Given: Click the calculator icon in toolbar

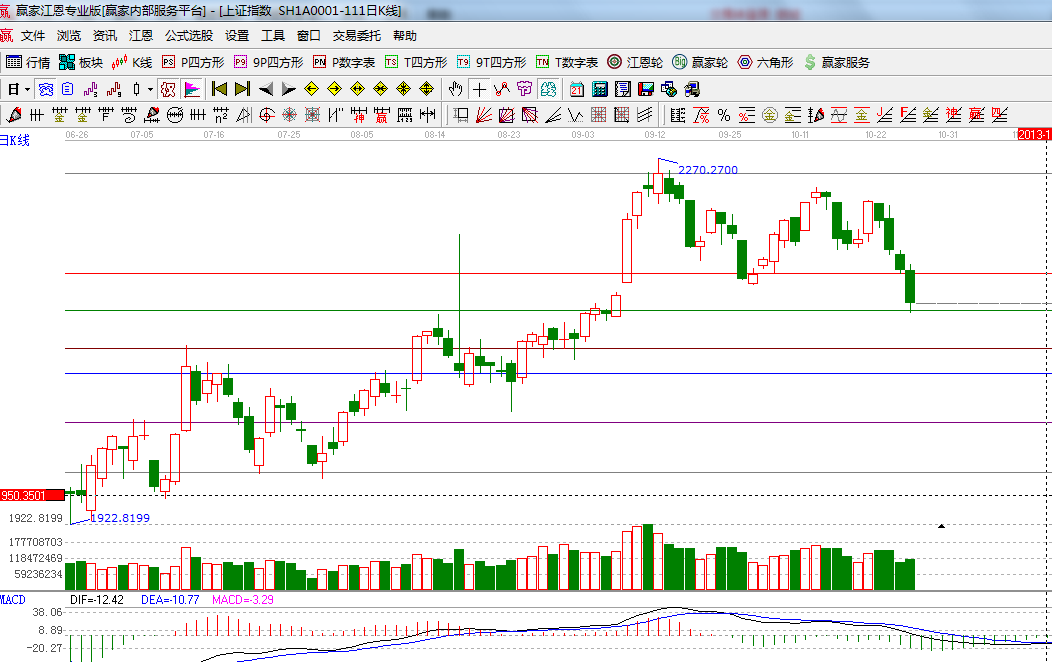Looking at the screenshot, I should pos(600,89).
